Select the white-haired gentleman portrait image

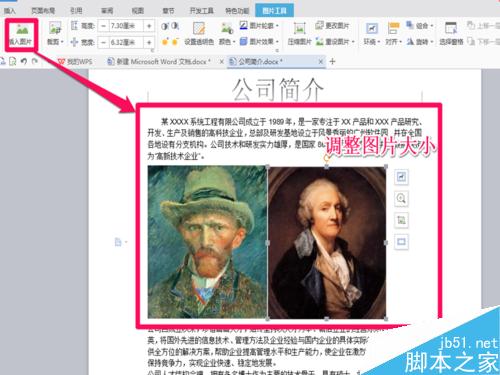tap(327, 243)
